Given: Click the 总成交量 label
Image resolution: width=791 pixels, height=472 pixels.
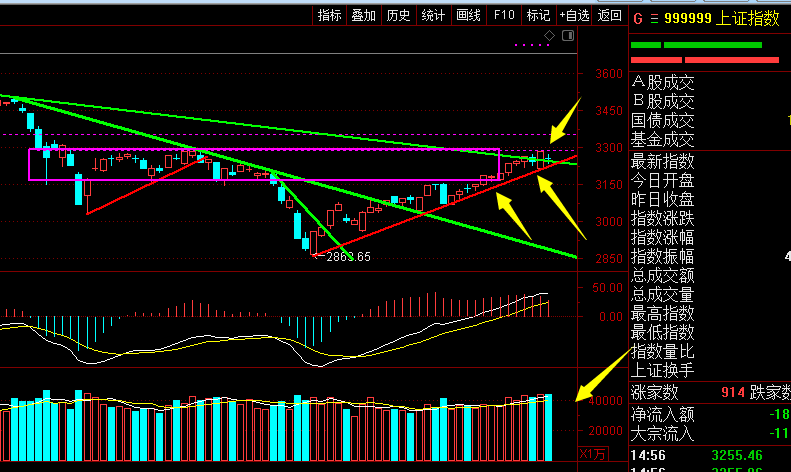Looking at the screenshot, I should coord(662,294).
